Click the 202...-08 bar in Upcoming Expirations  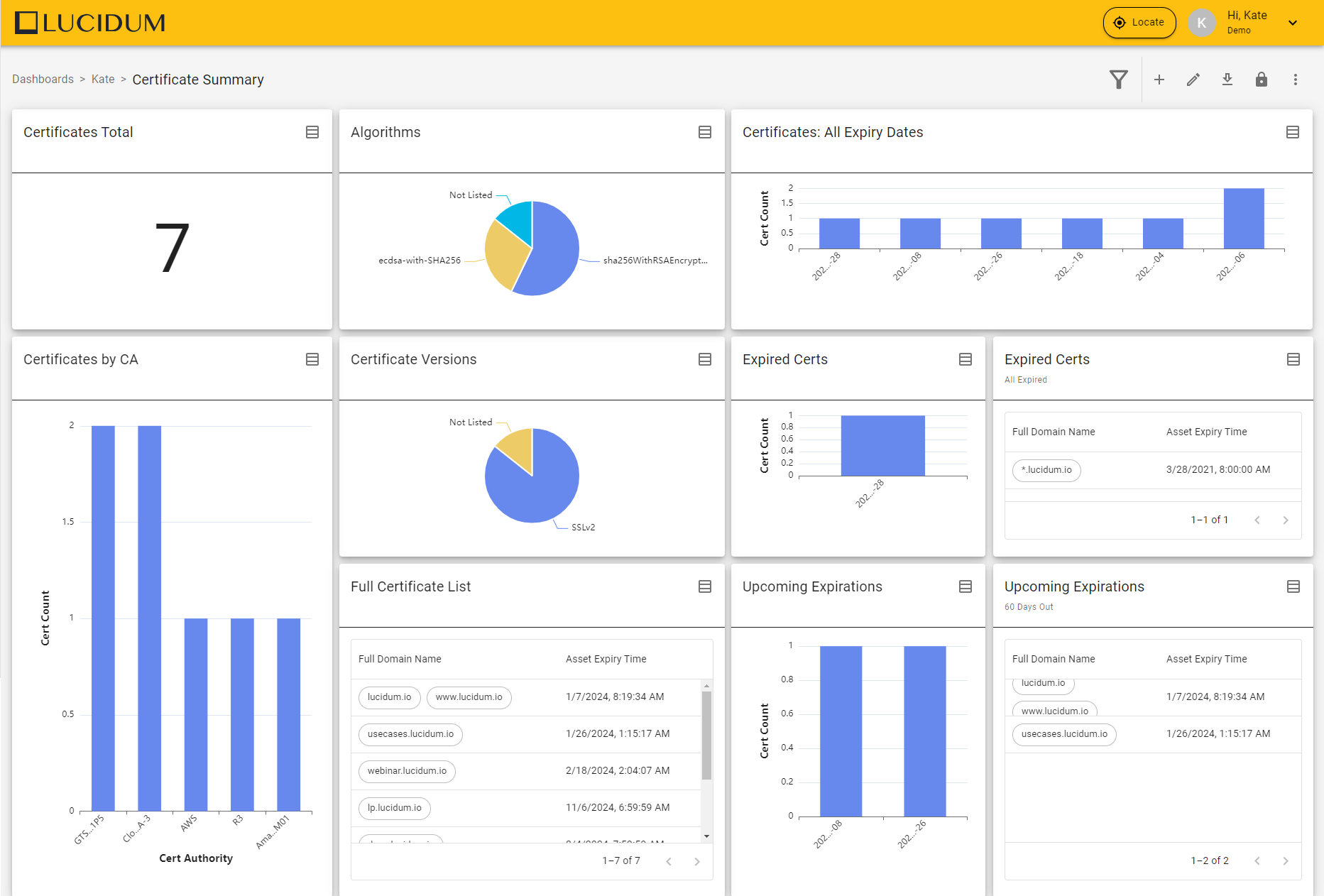(841, 731)
